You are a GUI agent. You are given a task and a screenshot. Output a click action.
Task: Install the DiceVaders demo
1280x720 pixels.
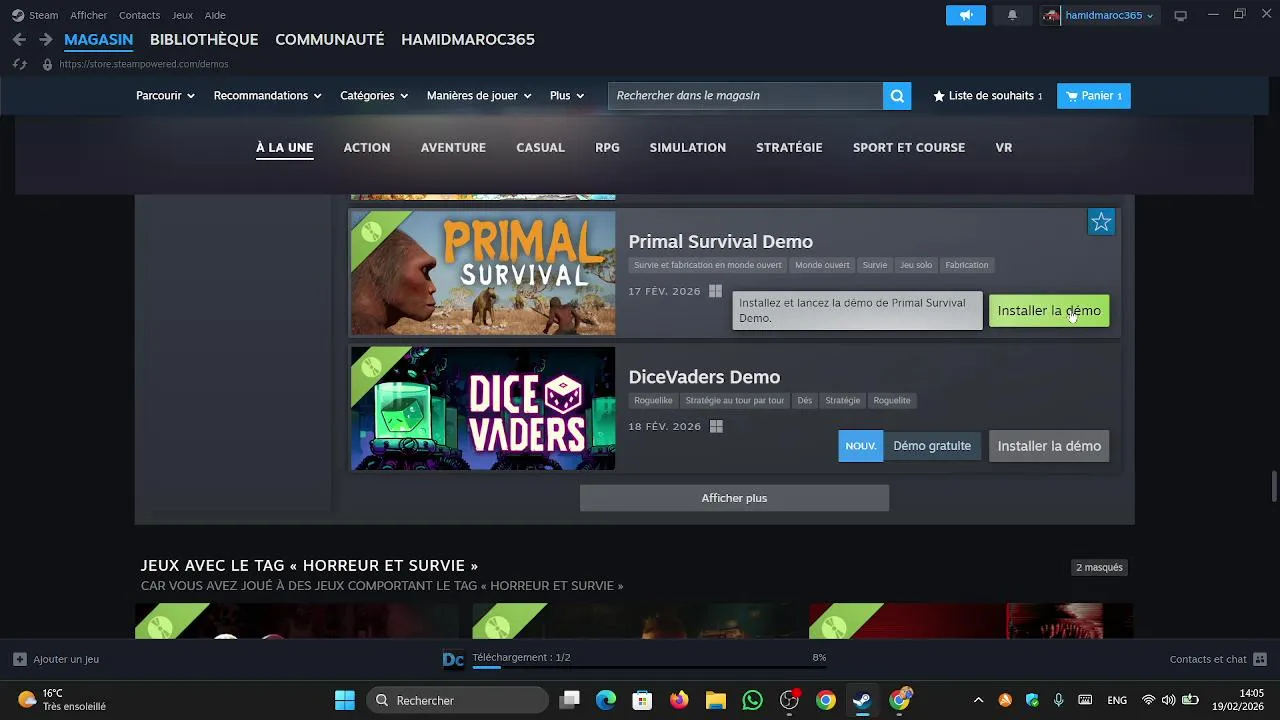pos(1049,446)
